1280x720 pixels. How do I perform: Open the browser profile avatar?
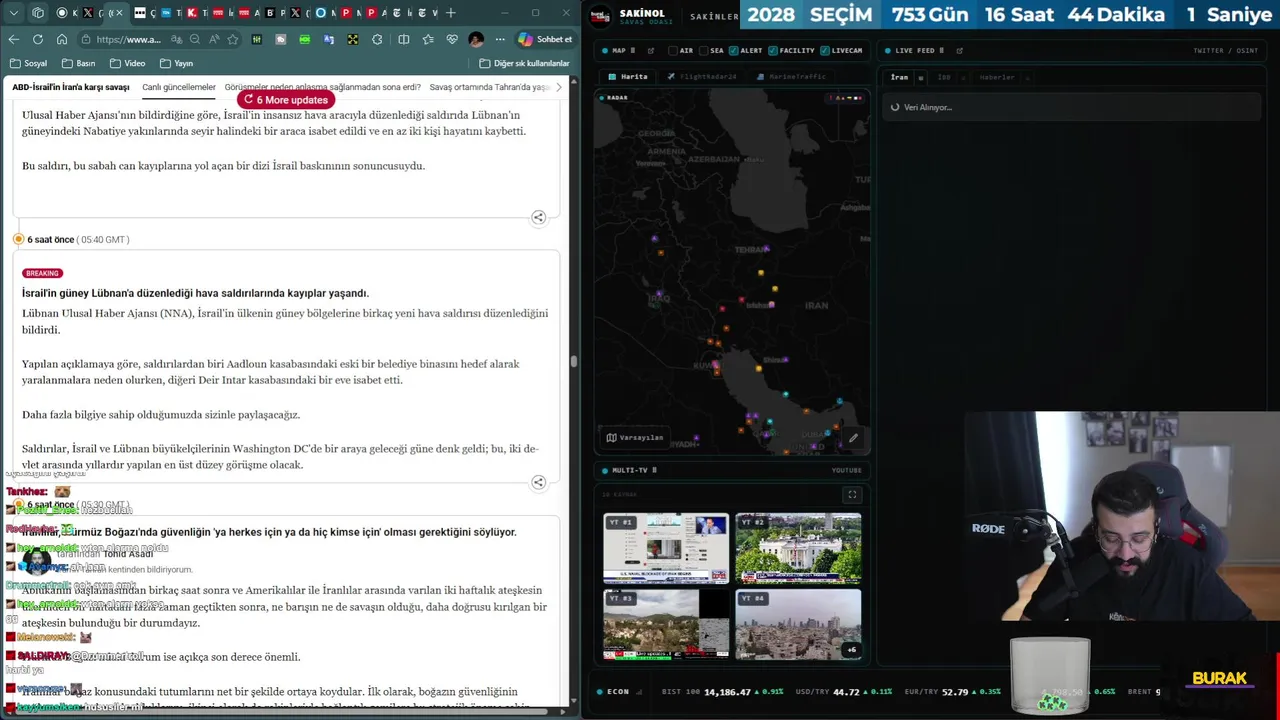coord(476,39)
